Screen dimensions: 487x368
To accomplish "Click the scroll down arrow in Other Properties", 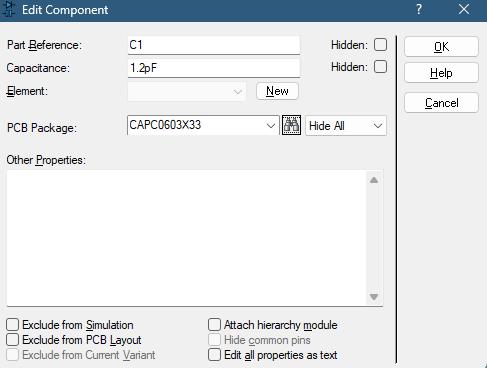I will [374, 297].
